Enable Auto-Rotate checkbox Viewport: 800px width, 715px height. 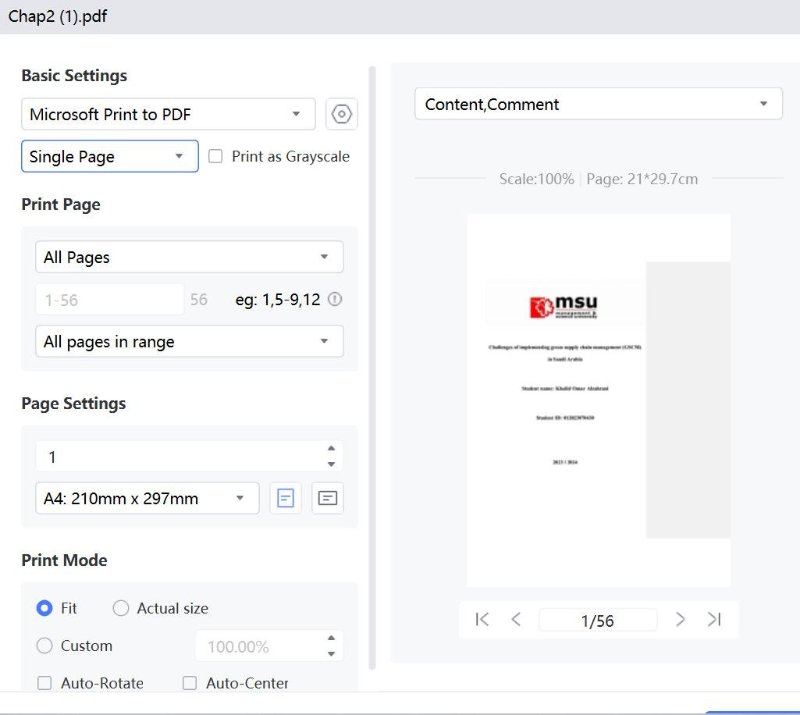[44, 684]
